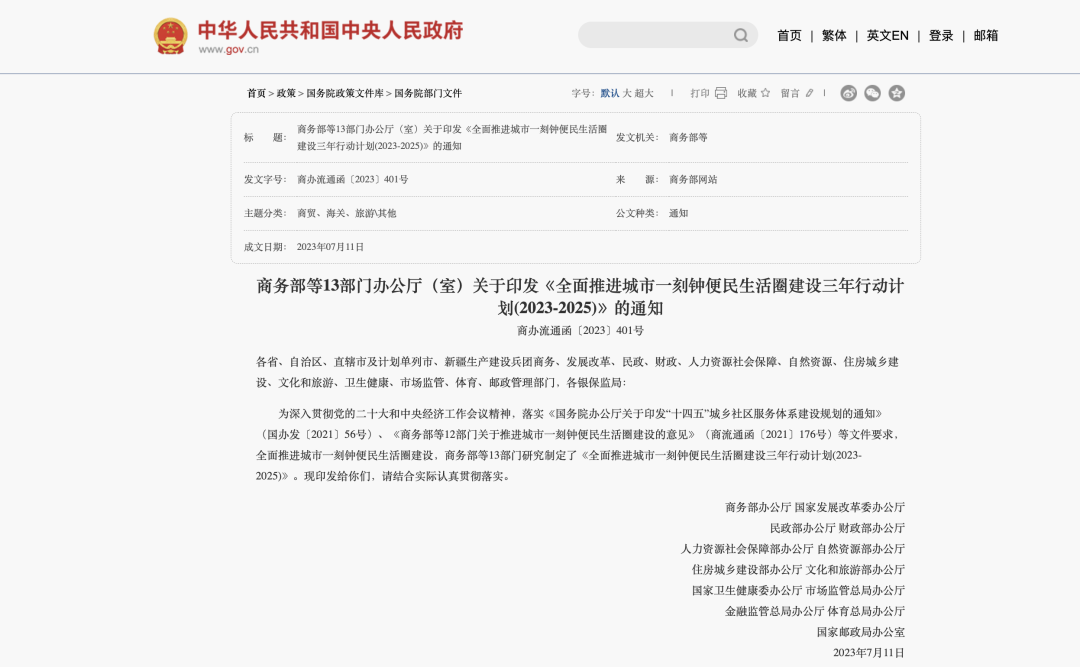Open 国务院部门文件 breadcrumb link
Screen dimensions: 1080x667
[x=428, y=93]
